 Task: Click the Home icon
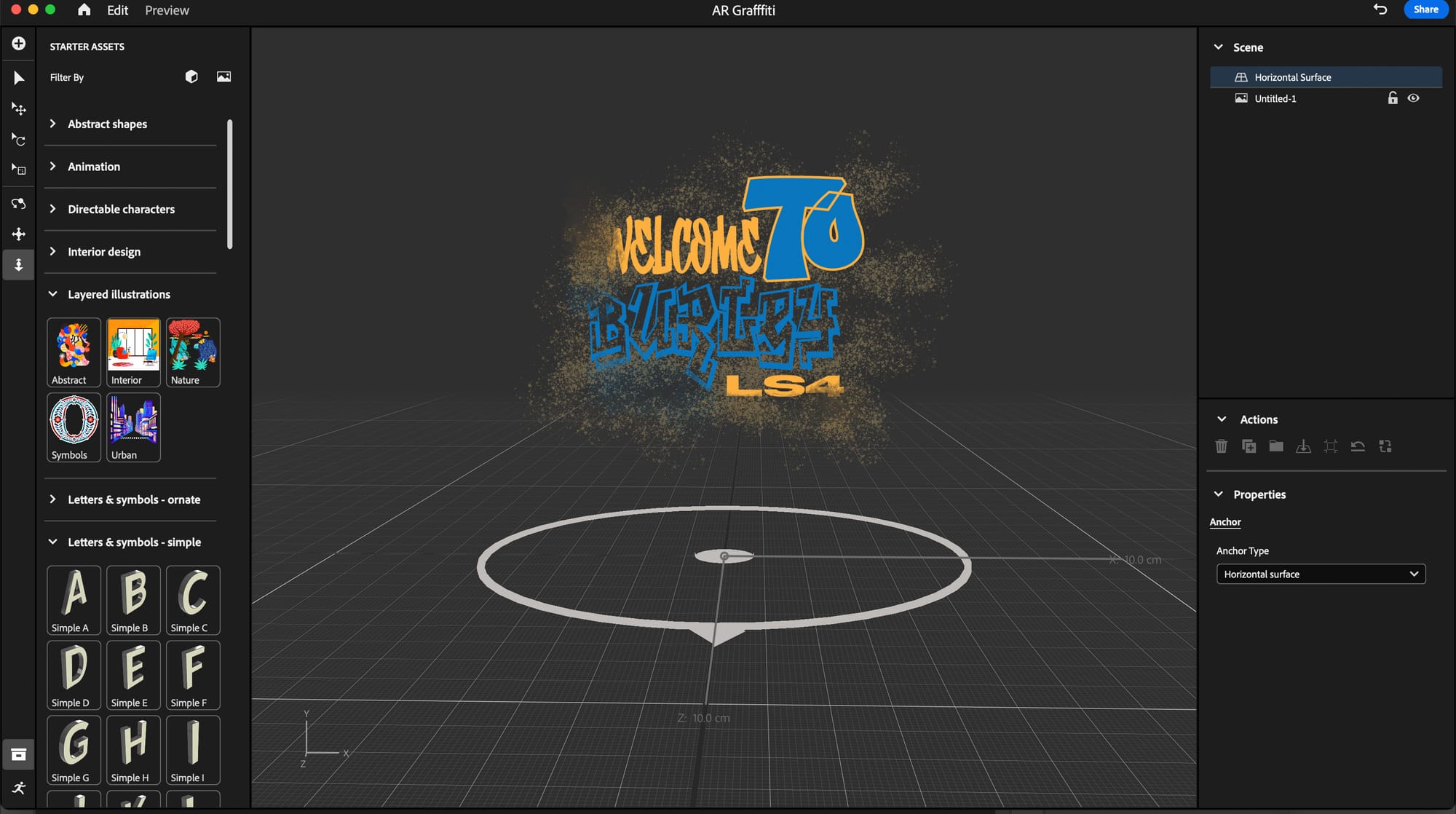[x=84, y=9]
